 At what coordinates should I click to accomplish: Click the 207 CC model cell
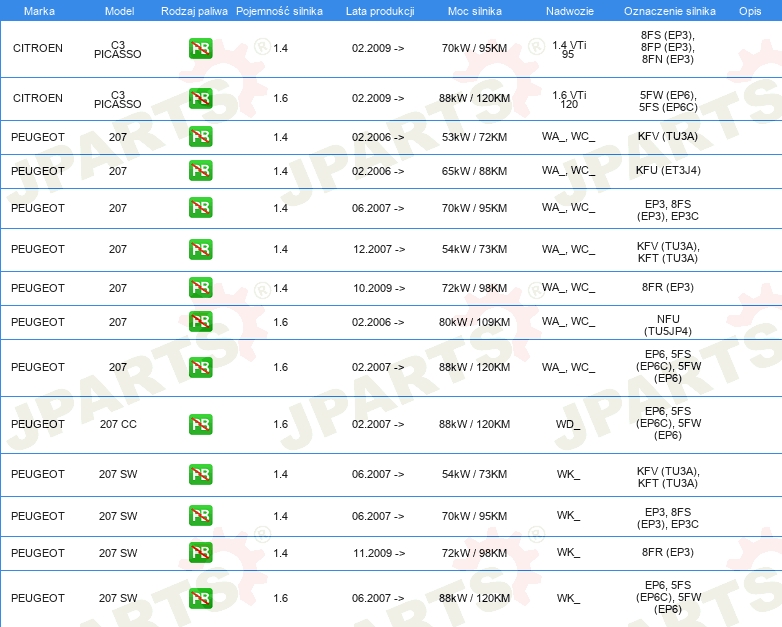click(x=118, y=424)
